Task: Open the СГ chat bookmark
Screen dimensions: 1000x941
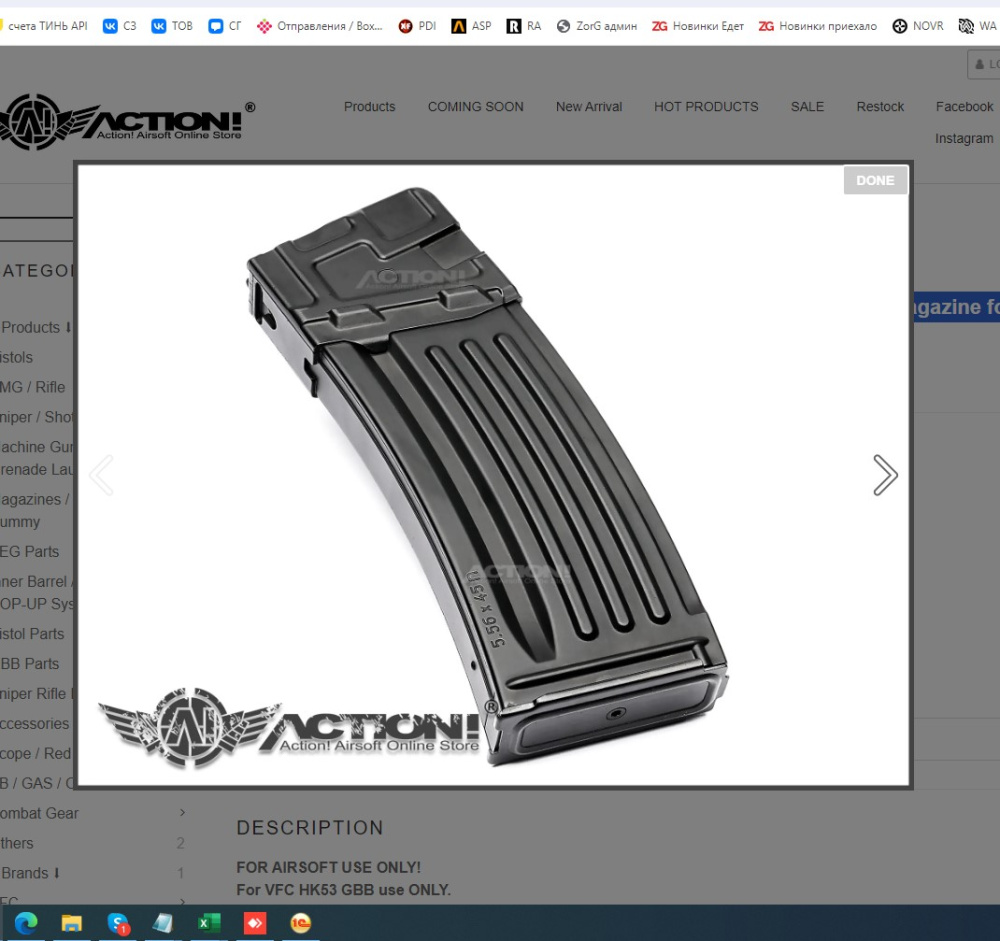Action: pos(225,26)
